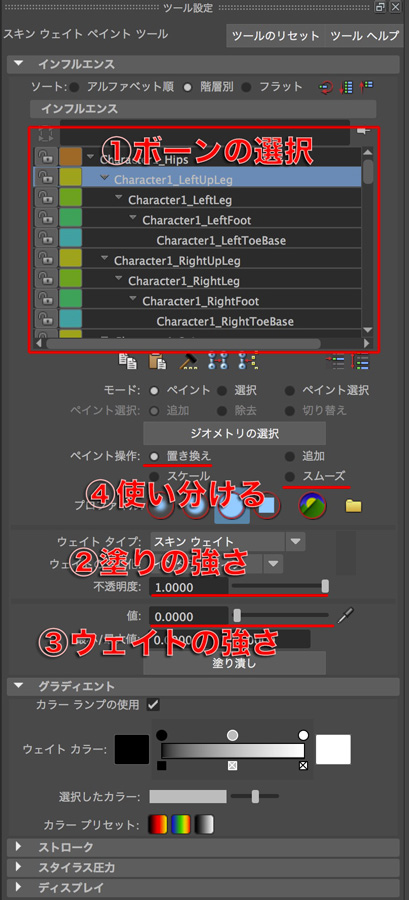Click ツール ヘルプ tab button
This screenshot has width=409, height=900.
pyautogui.click(x=364, y=36)
